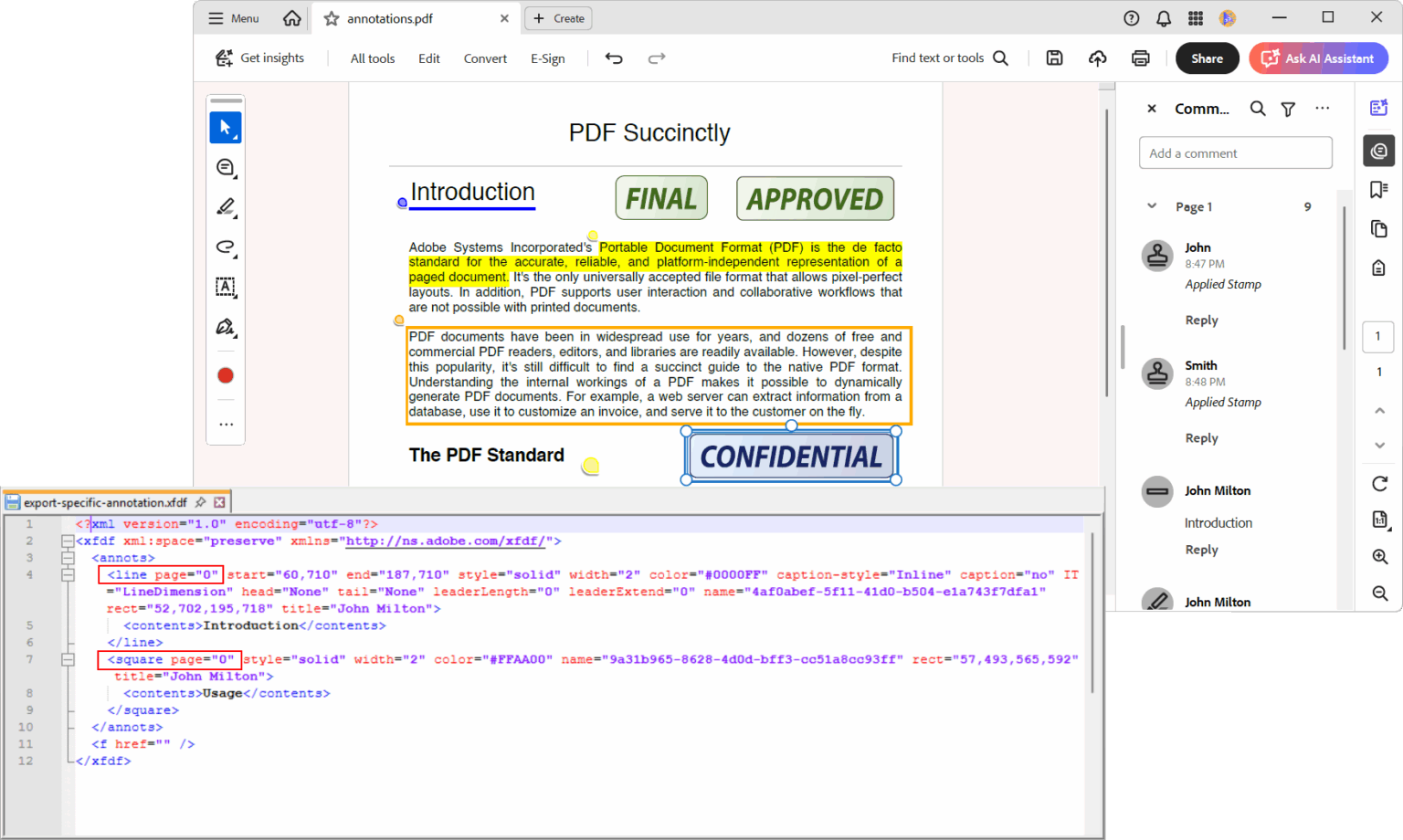Save the file with the disk icon
This screenshot has height=840, width=1403.
[x=1054, y=58]
